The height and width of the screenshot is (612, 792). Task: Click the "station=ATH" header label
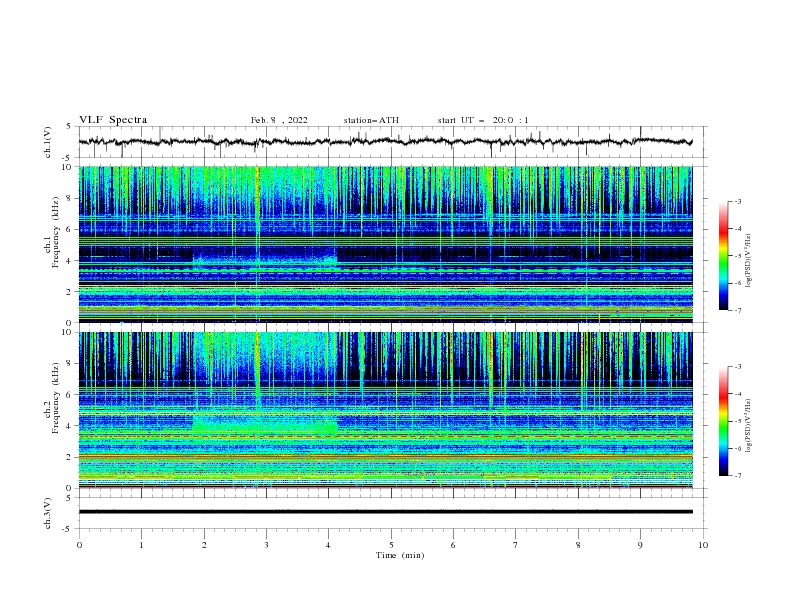pyautogui.click(x=371, y=120)
